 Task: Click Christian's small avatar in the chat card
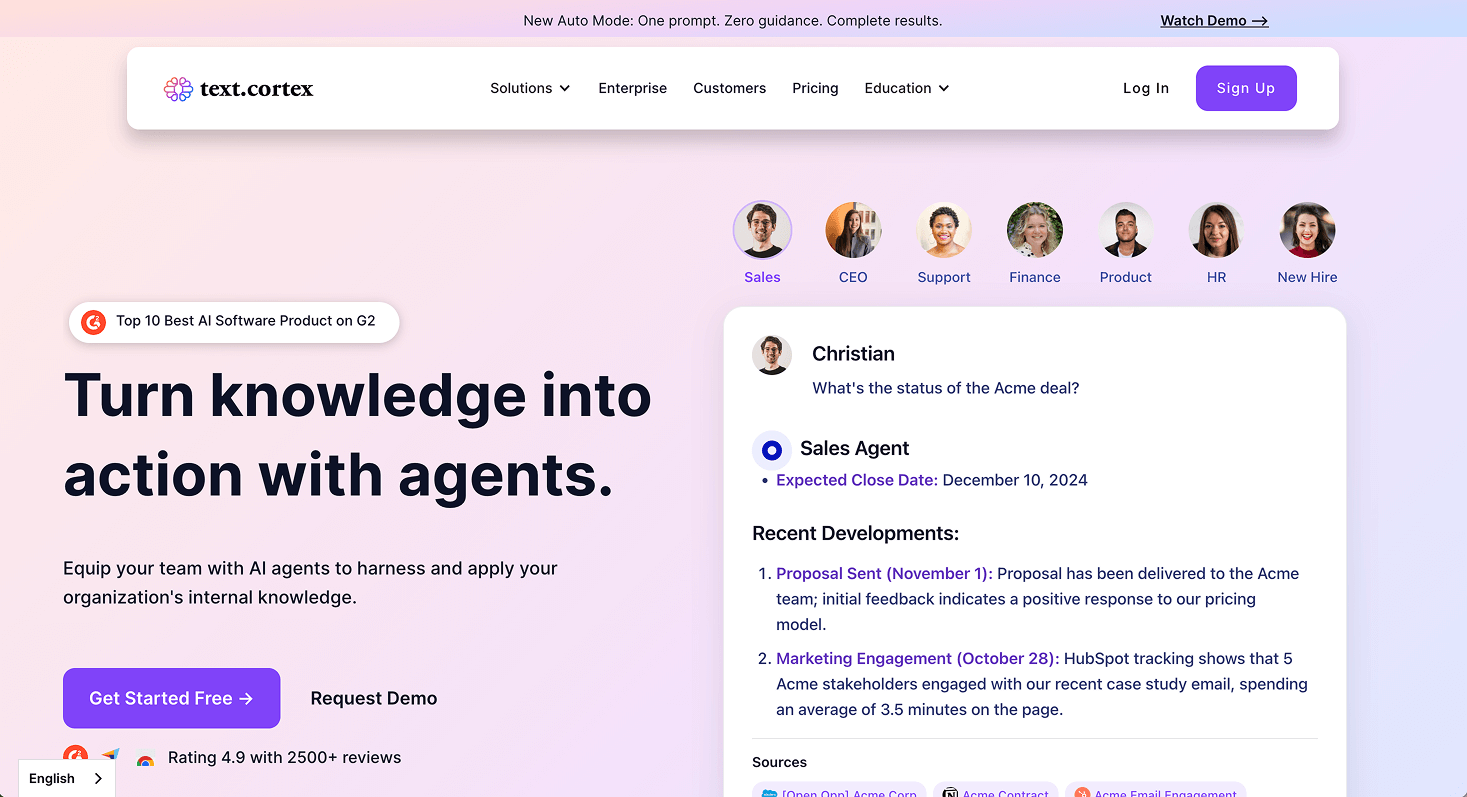pyautogui.click(x=771, y=355)
